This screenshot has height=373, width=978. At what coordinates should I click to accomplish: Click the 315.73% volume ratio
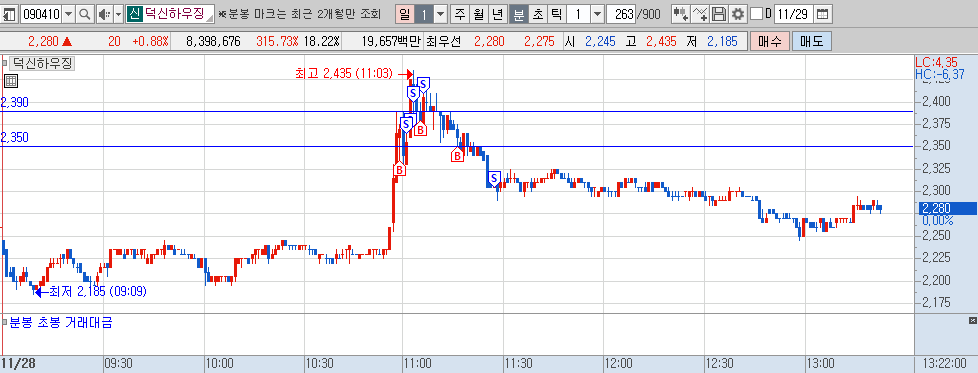click(x=278, y=42)
